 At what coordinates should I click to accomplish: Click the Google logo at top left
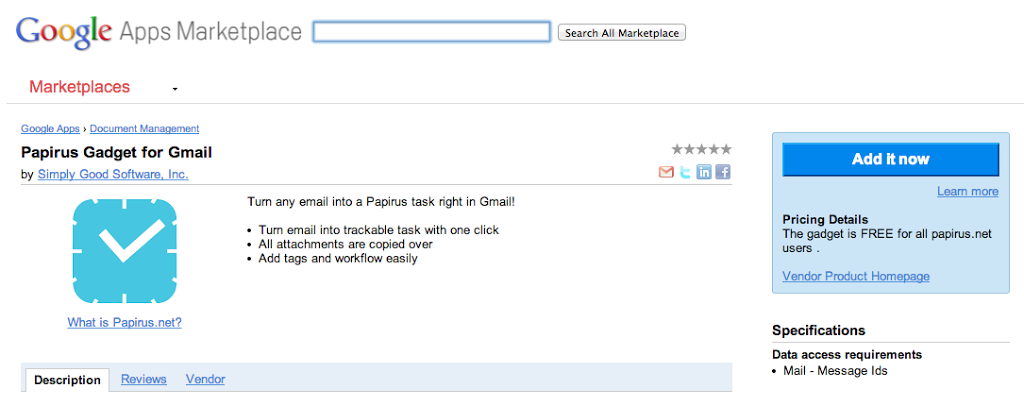64,31
